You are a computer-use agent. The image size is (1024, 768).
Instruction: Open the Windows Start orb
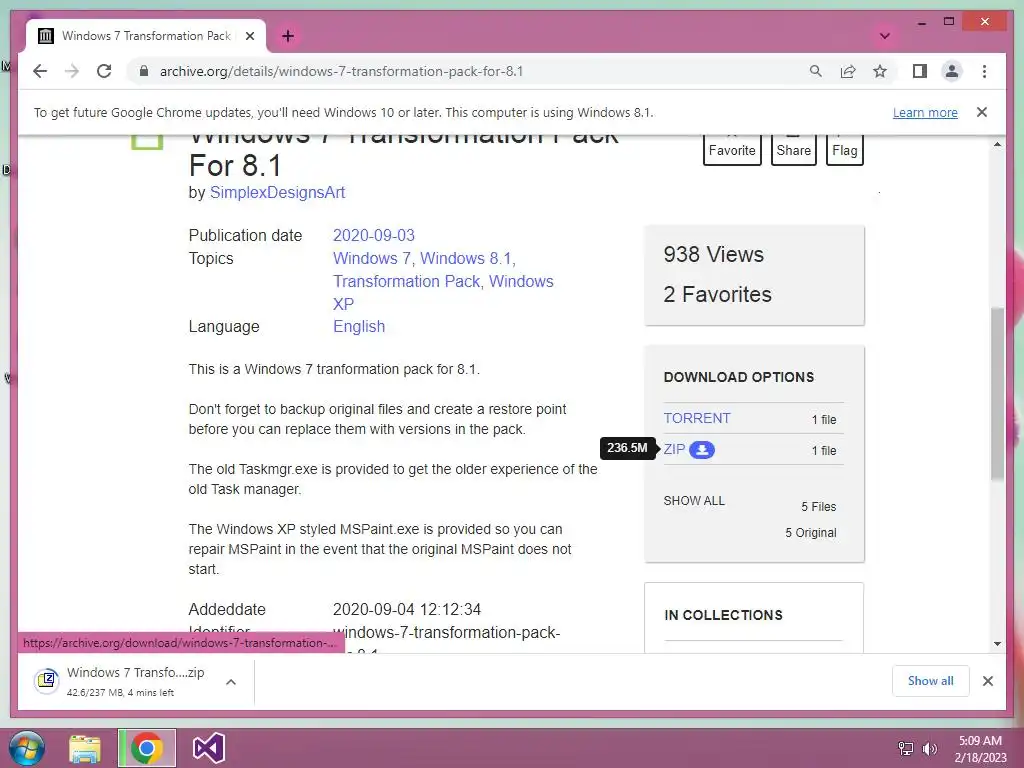point(27,748)
